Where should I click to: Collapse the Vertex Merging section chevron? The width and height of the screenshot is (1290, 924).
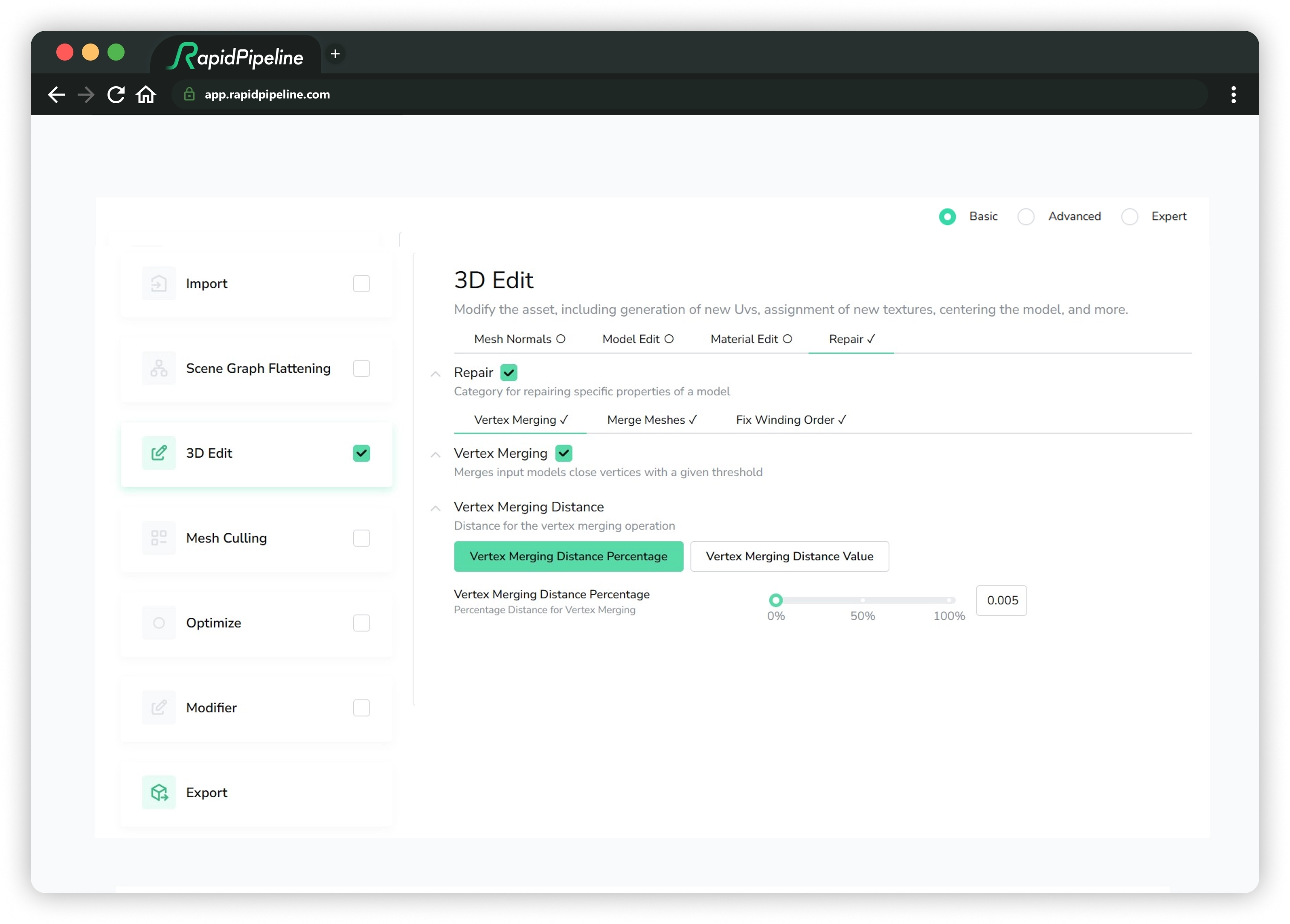click(x=435, y=455)
